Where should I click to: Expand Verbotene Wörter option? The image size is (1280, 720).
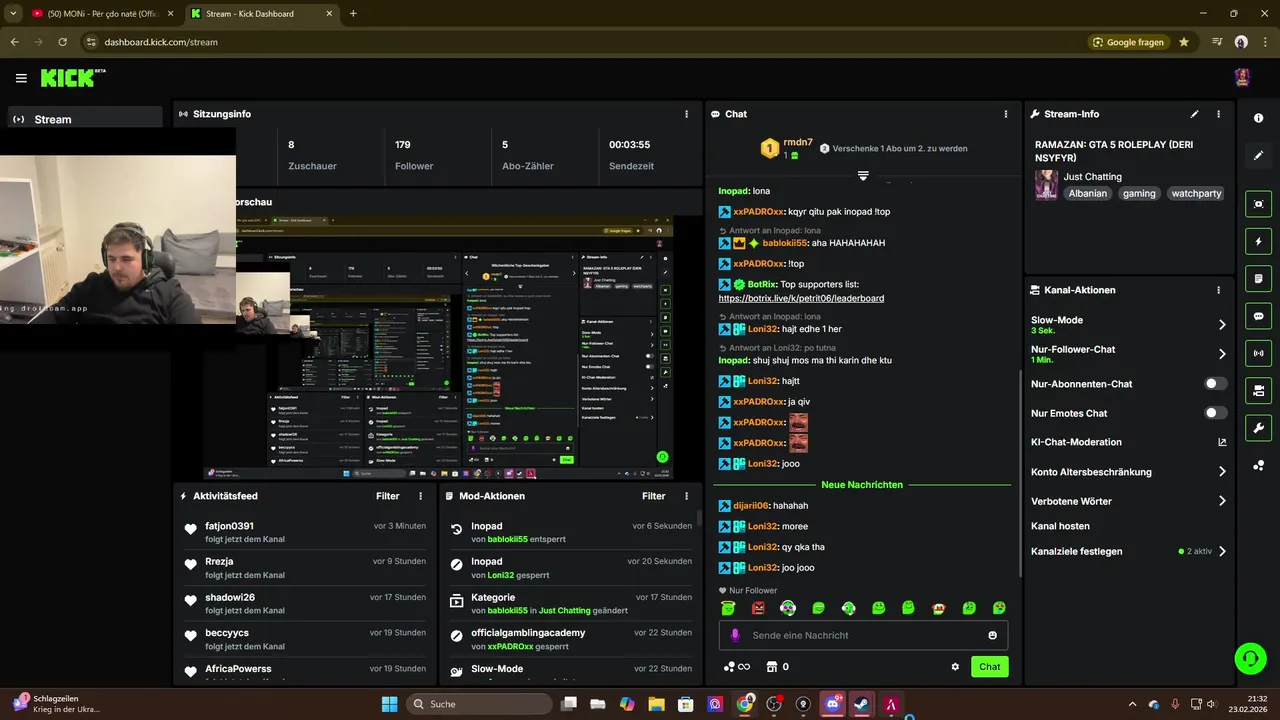(x=1222, y=501)
